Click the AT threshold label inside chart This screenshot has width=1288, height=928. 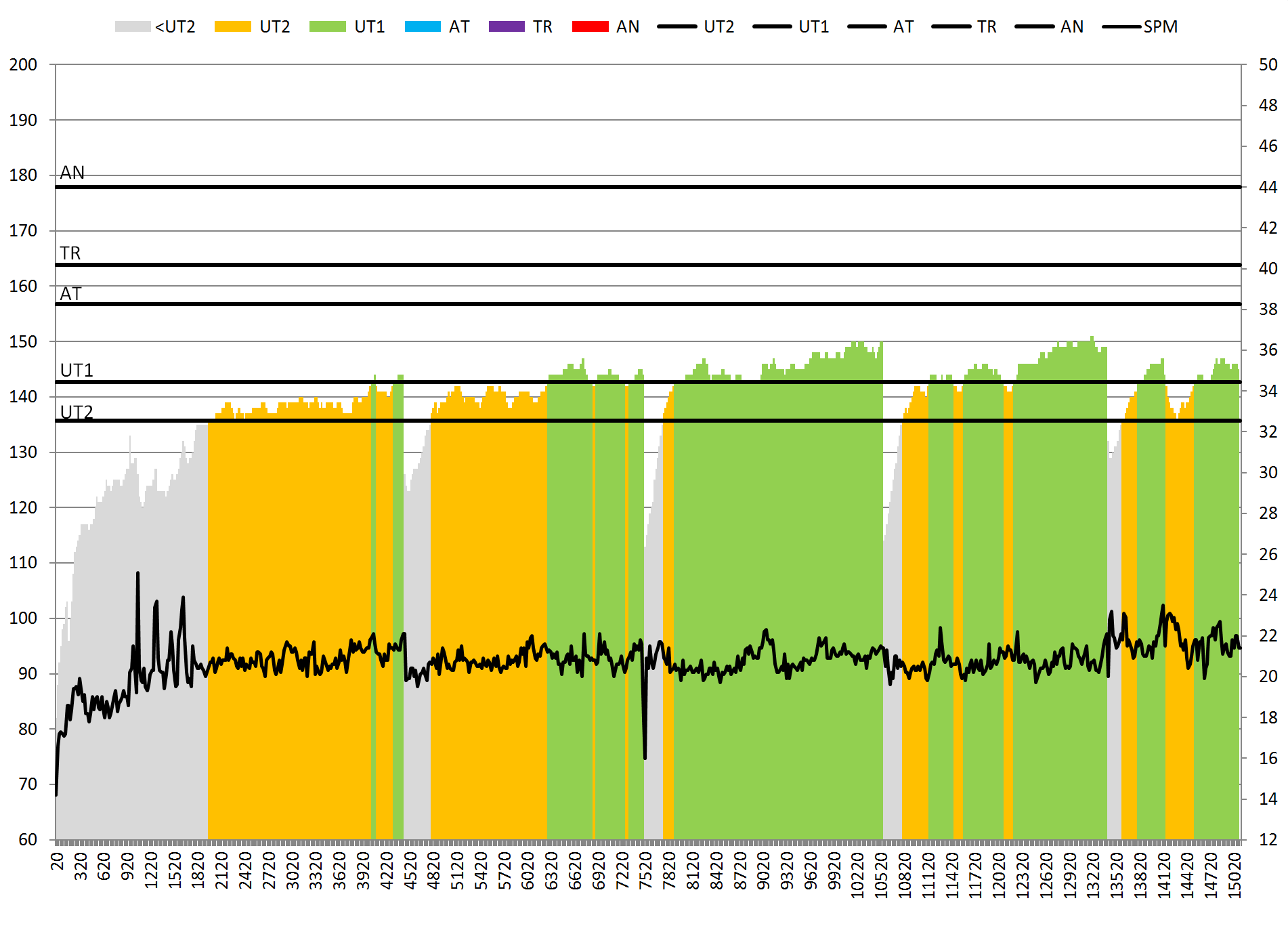click(x=70, y=294)
